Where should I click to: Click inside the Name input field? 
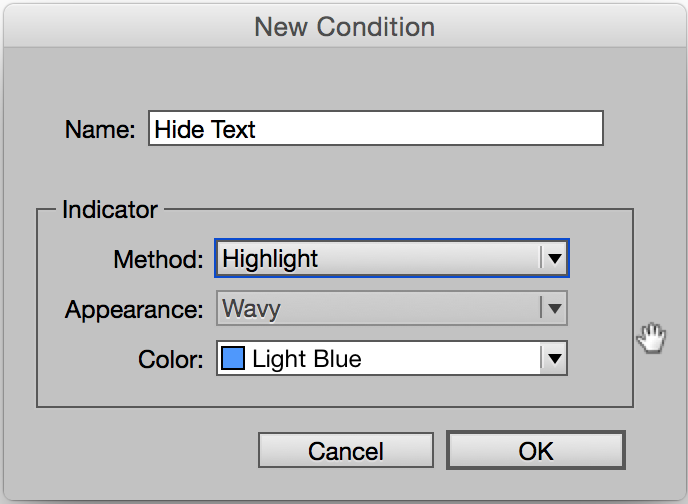click(x=376, y=128)
